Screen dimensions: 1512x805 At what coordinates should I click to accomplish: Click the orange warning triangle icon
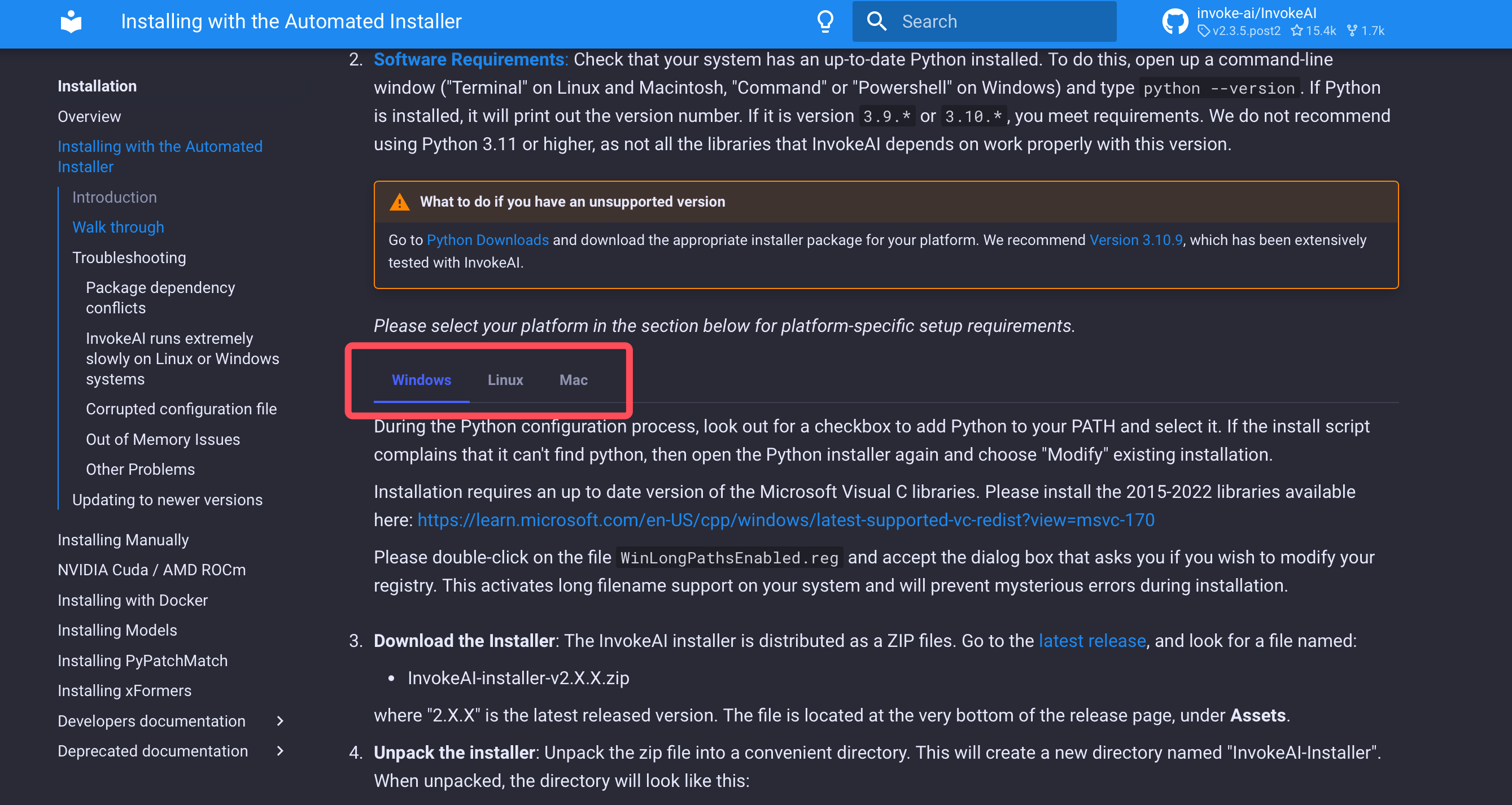point(400,202)
